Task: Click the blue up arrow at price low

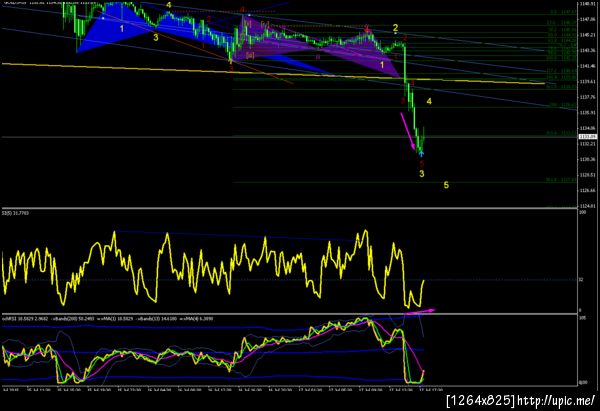Action: (x=421, y=153)
